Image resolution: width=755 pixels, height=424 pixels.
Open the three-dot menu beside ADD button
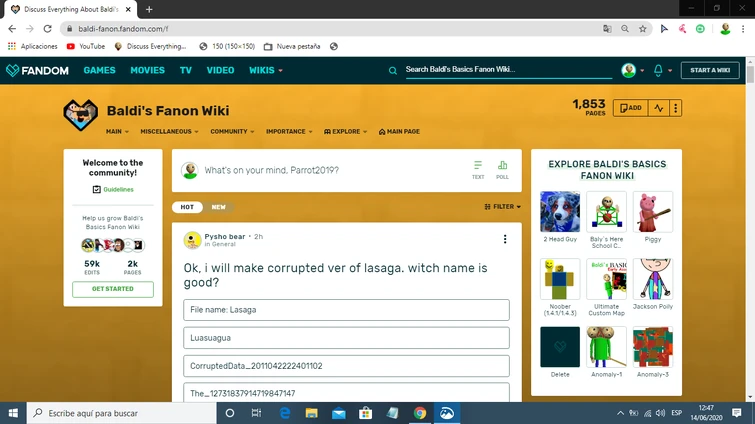pyautogui.click(x=676, y=108)
